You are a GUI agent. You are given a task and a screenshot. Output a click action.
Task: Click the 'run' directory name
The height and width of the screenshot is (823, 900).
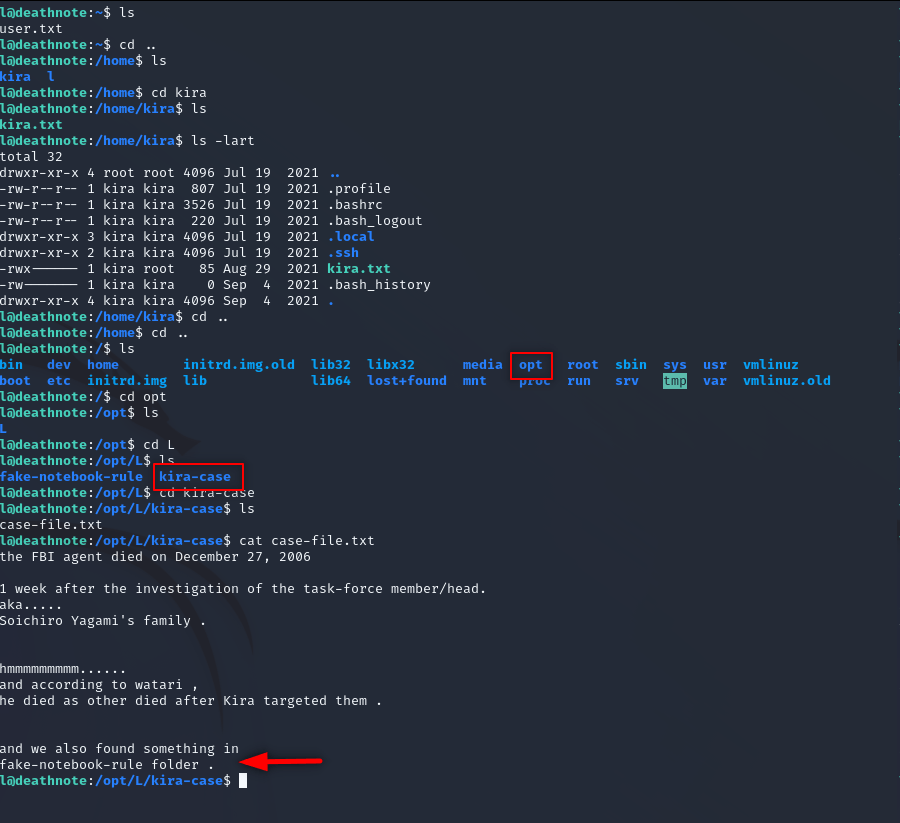(579, 381)
